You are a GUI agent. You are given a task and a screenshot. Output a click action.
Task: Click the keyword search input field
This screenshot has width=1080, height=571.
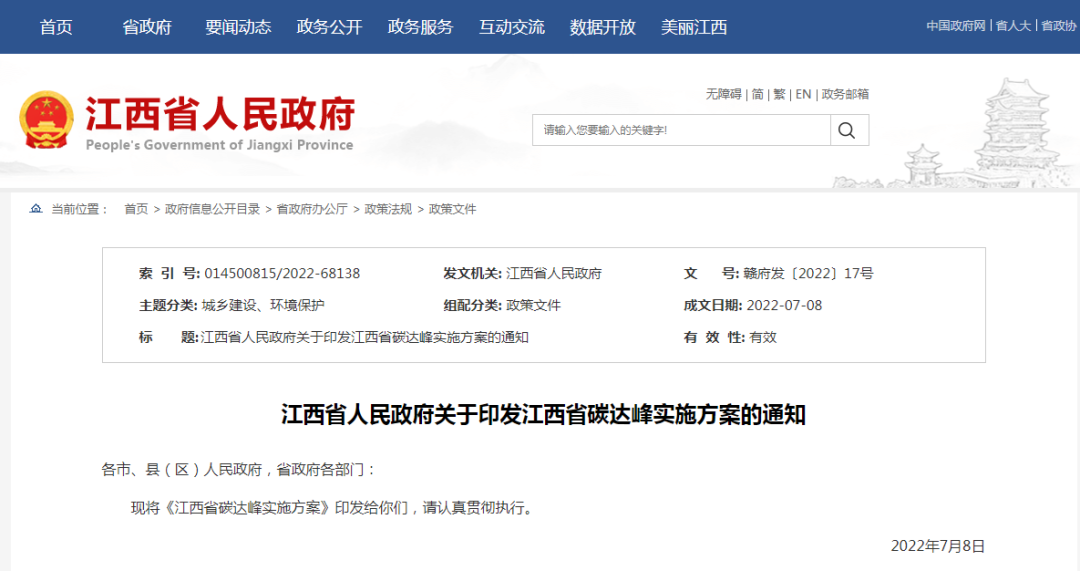click(680, 130)
